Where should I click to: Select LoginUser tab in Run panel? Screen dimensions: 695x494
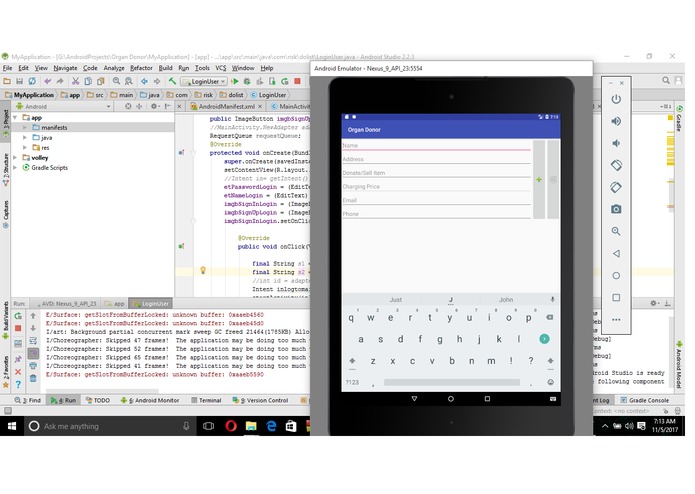click(x=151, y=304)
